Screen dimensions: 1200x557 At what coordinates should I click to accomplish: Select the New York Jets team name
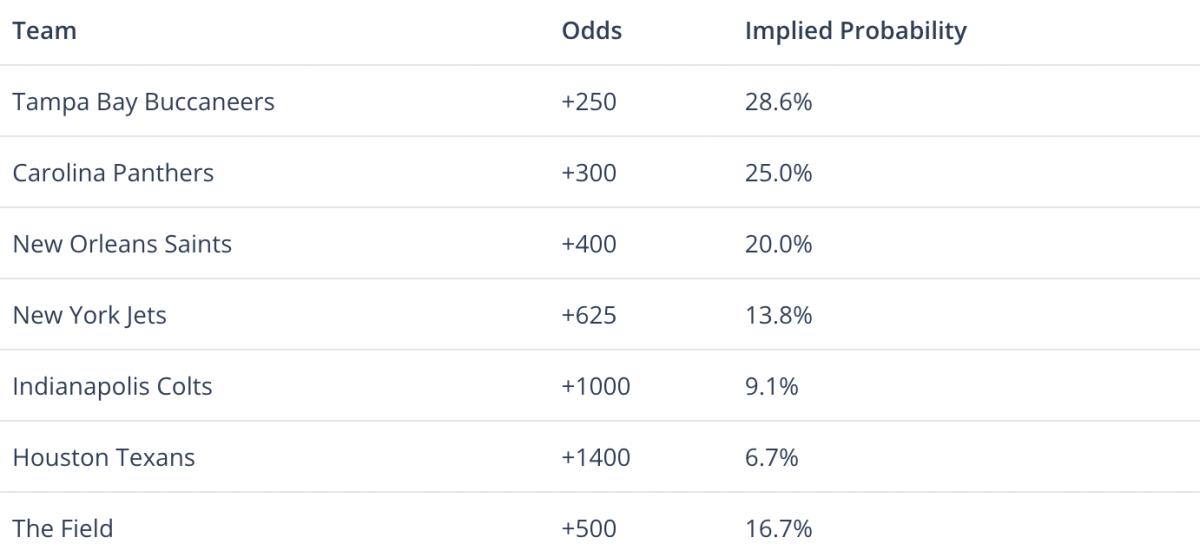click(x=89, y=316)
